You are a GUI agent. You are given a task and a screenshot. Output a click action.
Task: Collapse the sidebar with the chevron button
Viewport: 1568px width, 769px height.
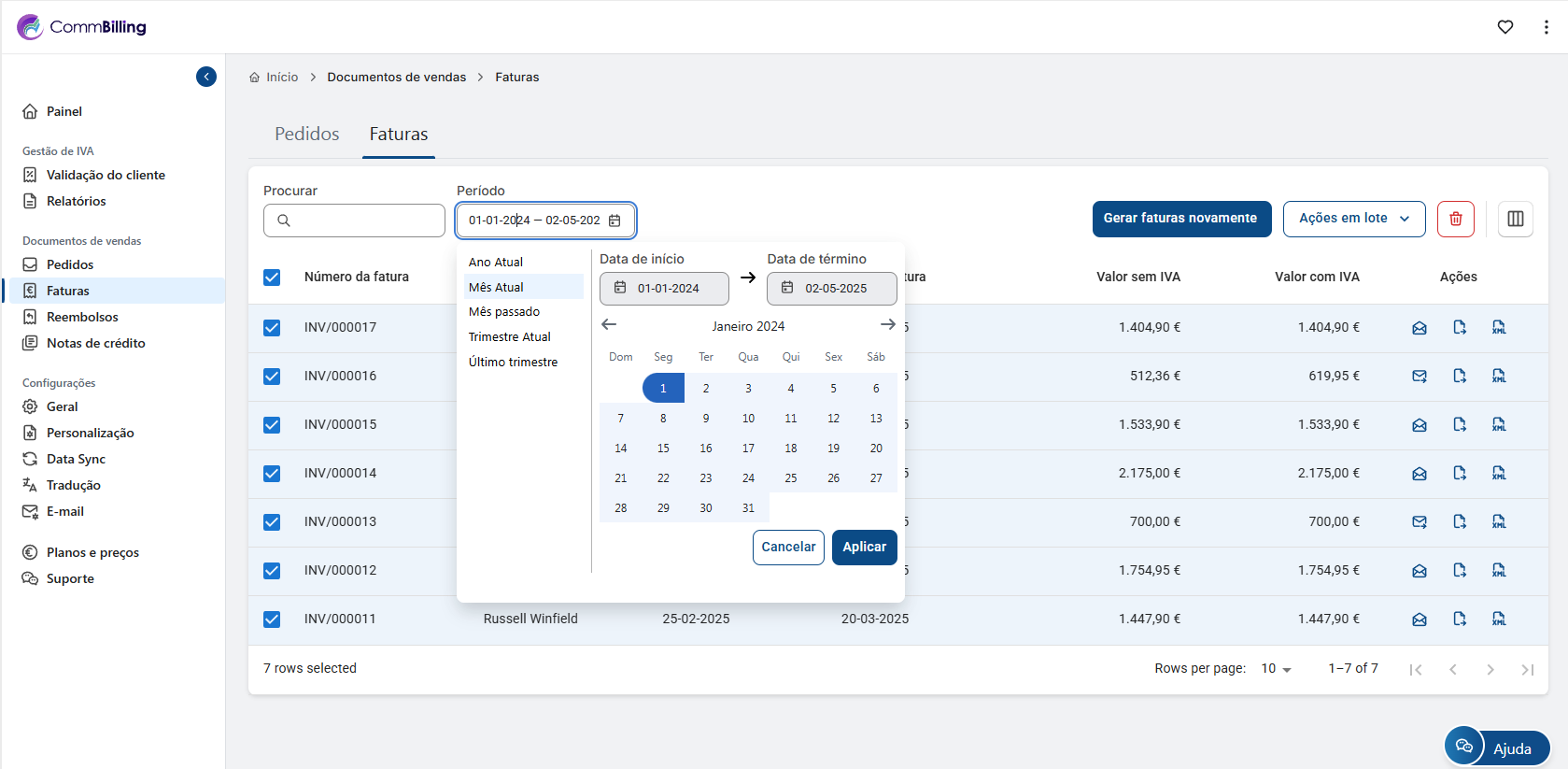click(206, 77)
